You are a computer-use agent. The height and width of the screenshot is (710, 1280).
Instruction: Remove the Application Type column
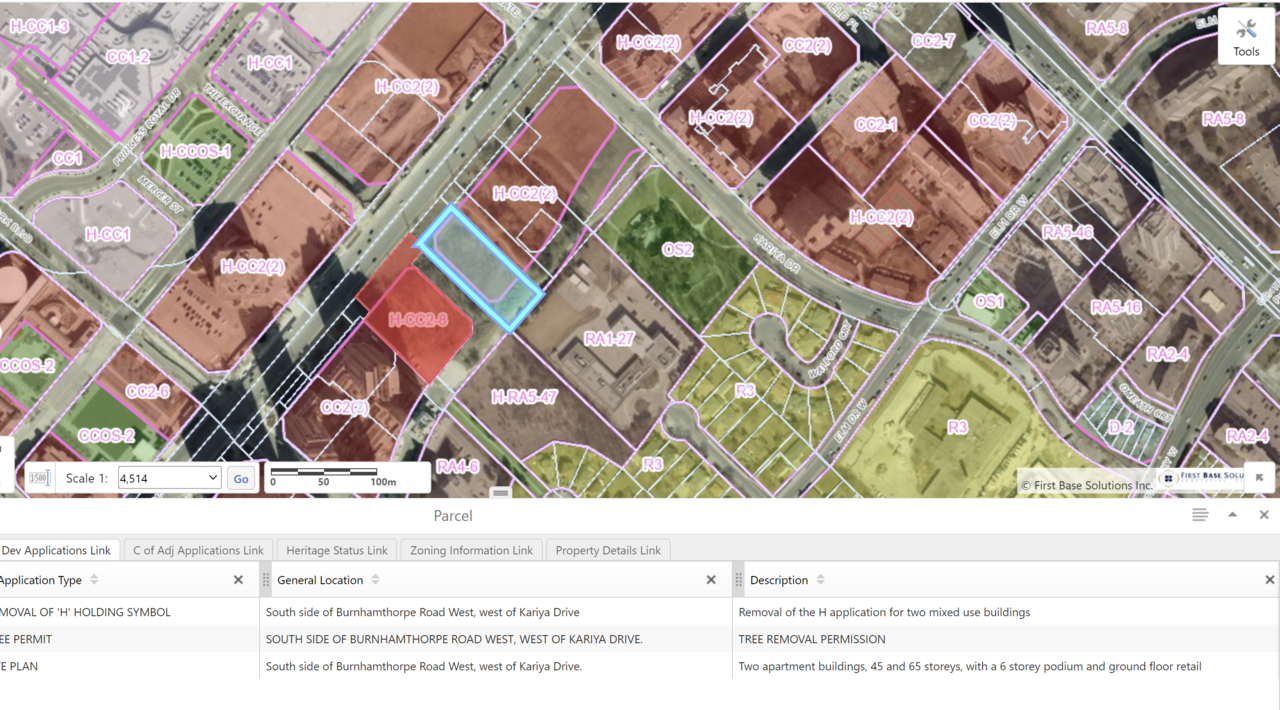(x=238, y=580)
